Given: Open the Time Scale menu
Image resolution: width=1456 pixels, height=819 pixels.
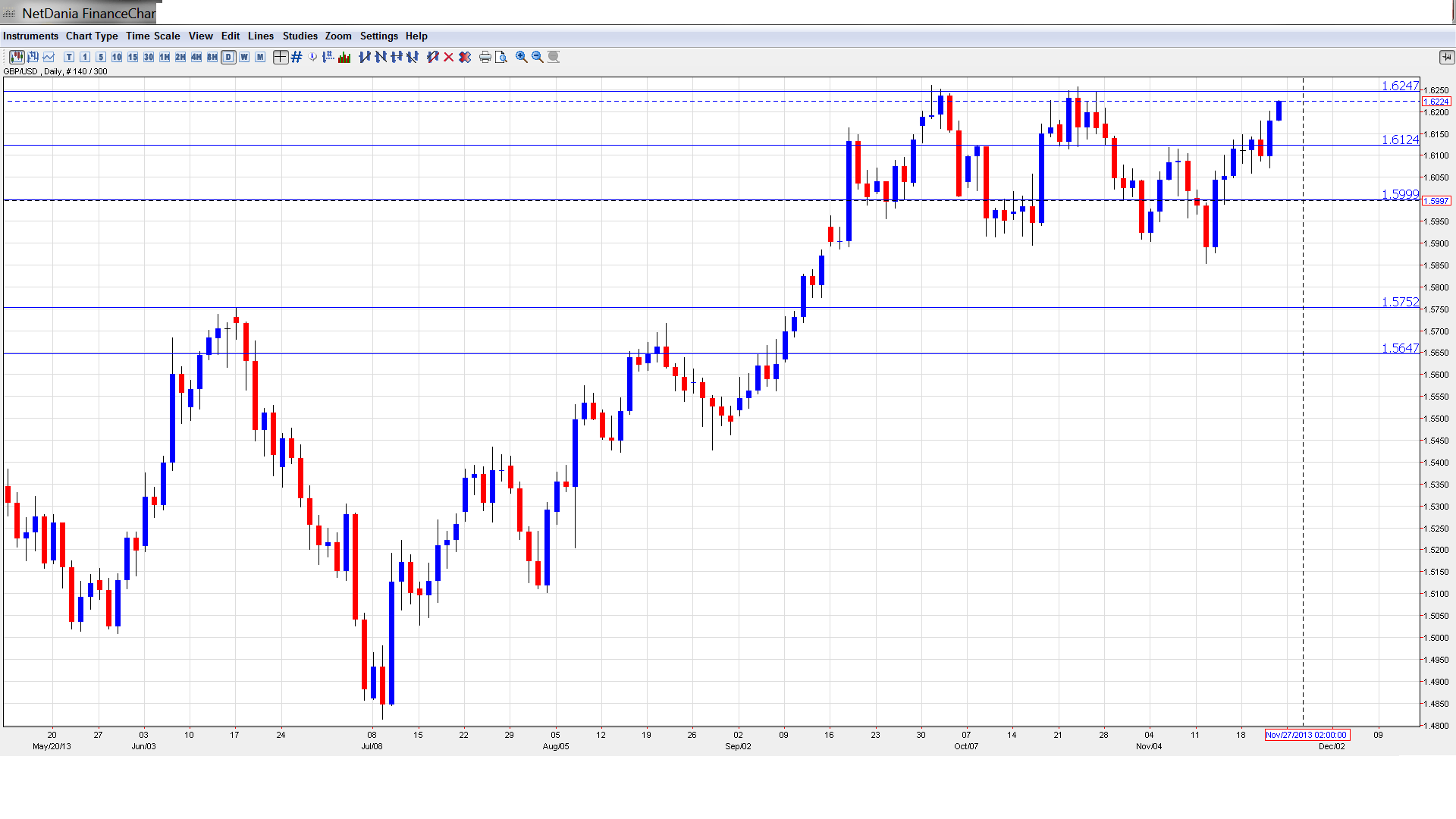Looking at the screenshot, I should pyautogui.click(x=152, y=36).
